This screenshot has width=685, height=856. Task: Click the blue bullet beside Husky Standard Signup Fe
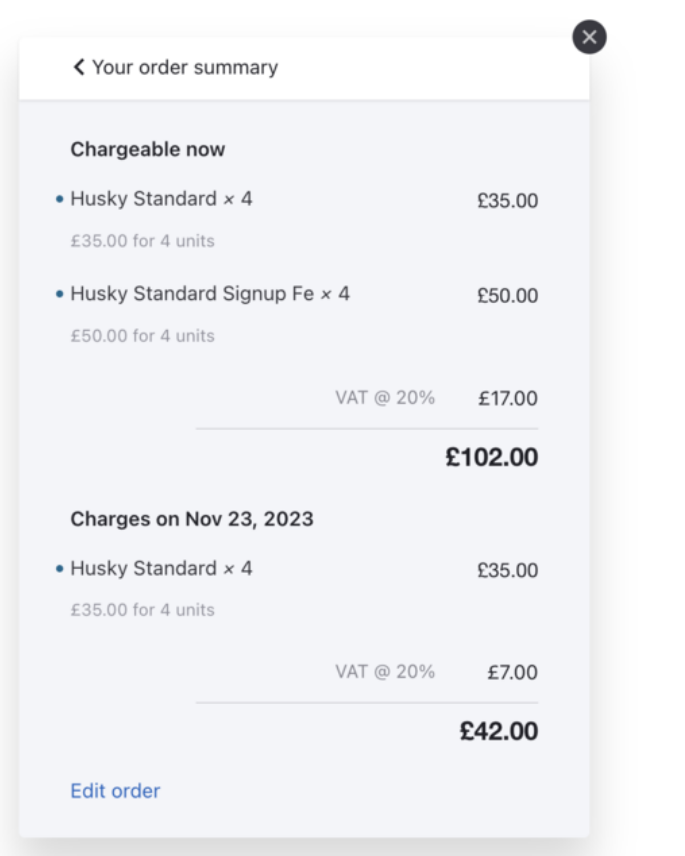pyautogui.click(x=60, y=294)
